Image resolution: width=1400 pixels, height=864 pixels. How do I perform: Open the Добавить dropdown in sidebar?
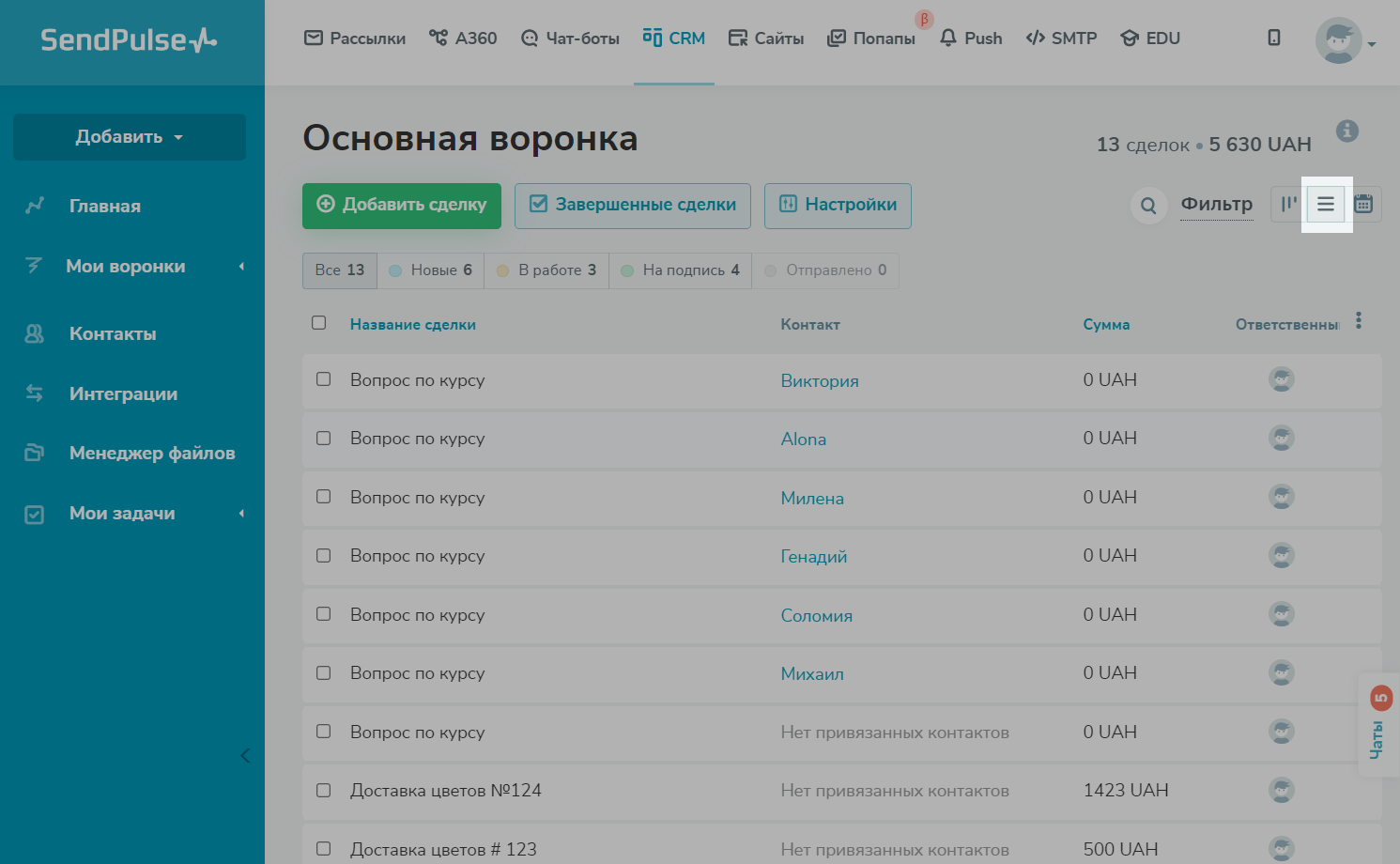(x=130, y=137)
